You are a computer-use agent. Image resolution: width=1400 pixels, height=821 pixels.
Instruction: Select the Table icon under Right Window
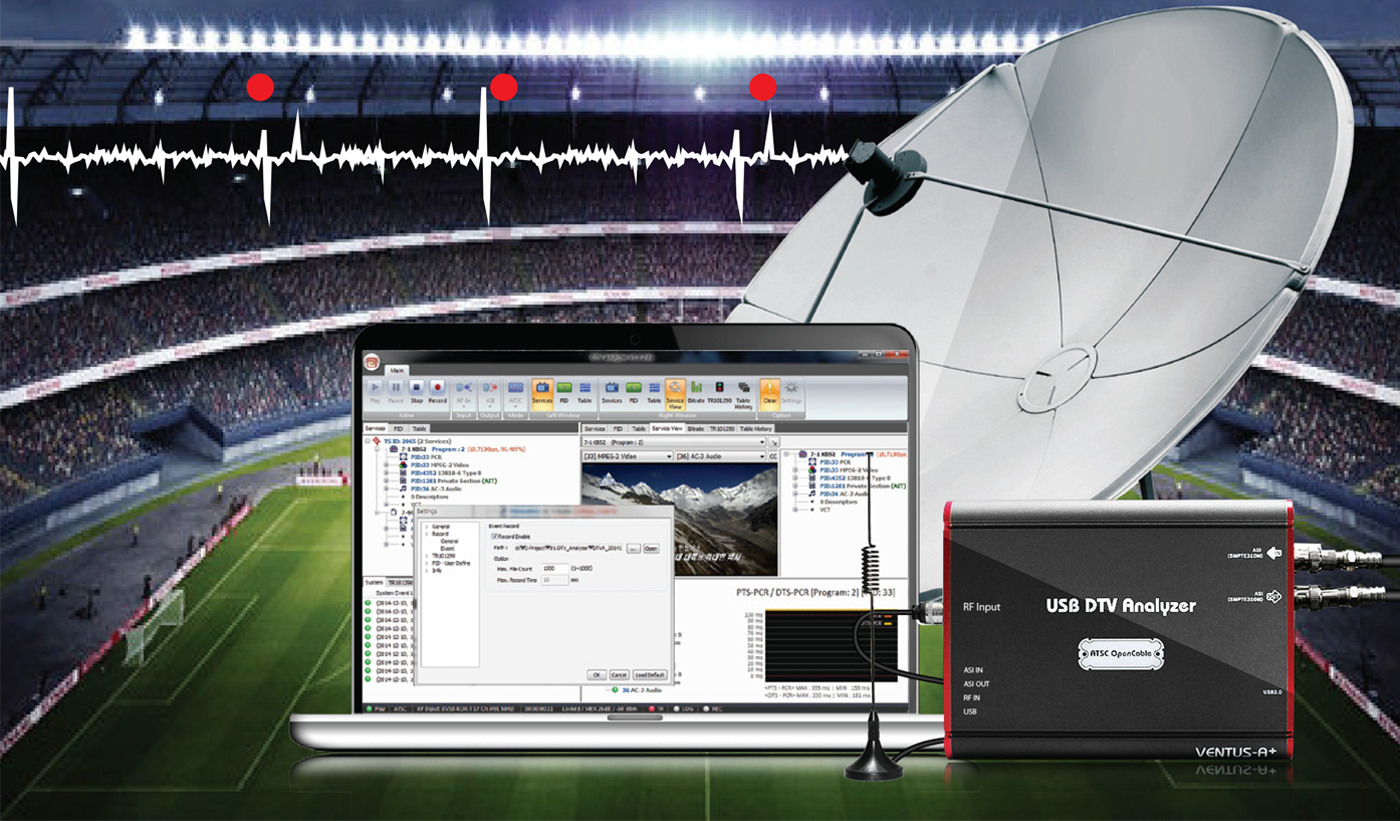pyautogui.click(x=654, y=392)
